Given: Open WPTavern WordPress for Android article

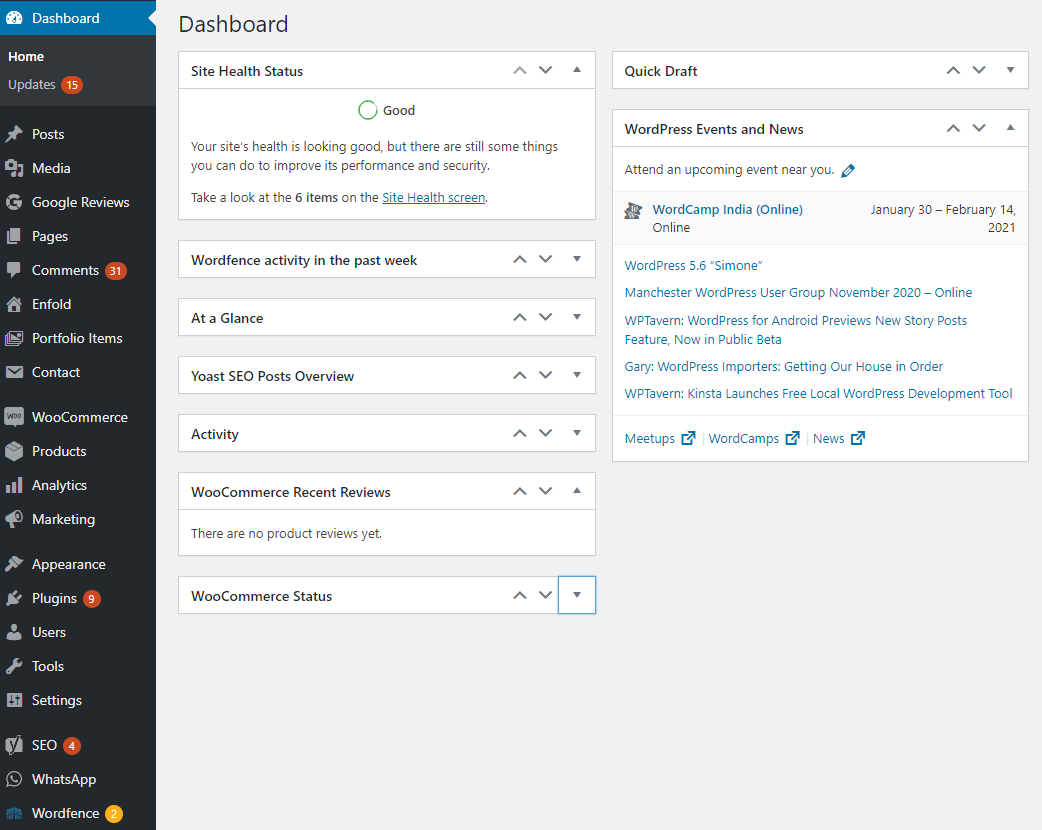Looking at the screenshot, I should click(x=795, y=330).
